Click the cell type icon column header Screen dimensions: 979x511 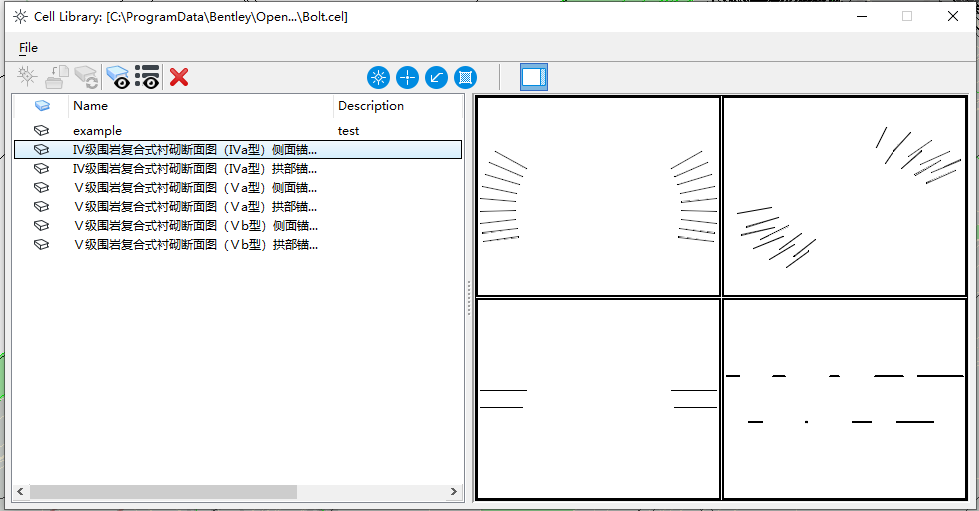[x=42, y=106]
